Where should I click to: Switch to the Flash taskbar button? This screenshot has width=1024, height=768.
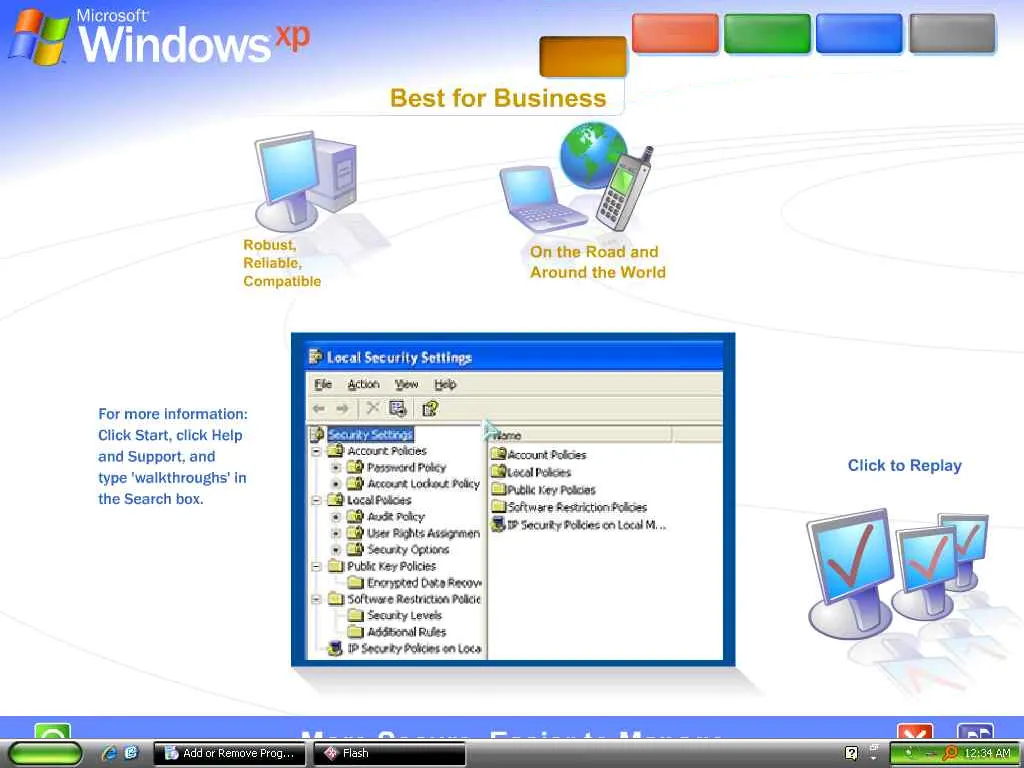[x=389, y=753]
